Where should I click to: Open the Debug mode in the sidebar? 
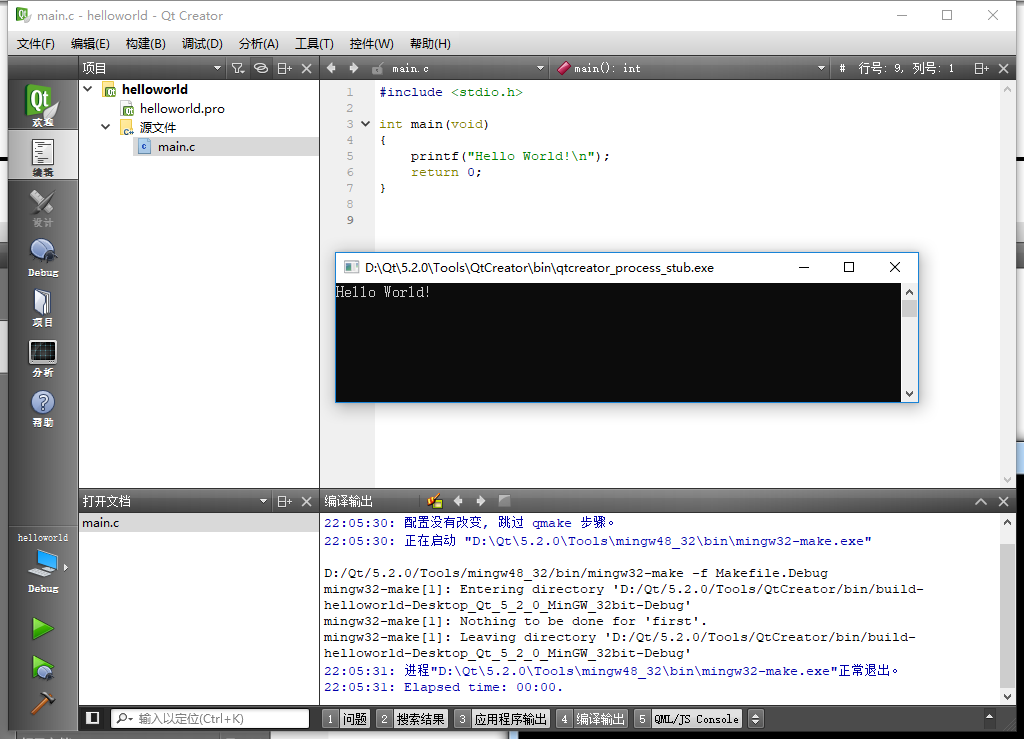[40, 255]
